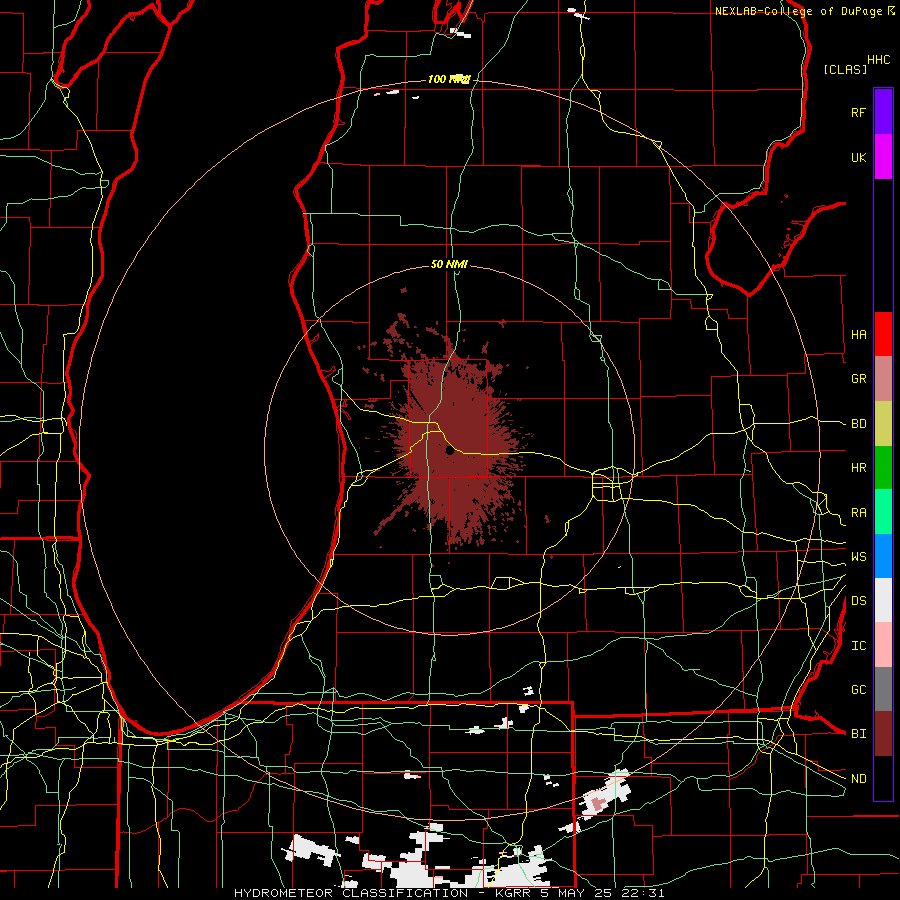Click the 50 NMI range ring label
This screenshot has height=900, width=900.
[449, 265]
